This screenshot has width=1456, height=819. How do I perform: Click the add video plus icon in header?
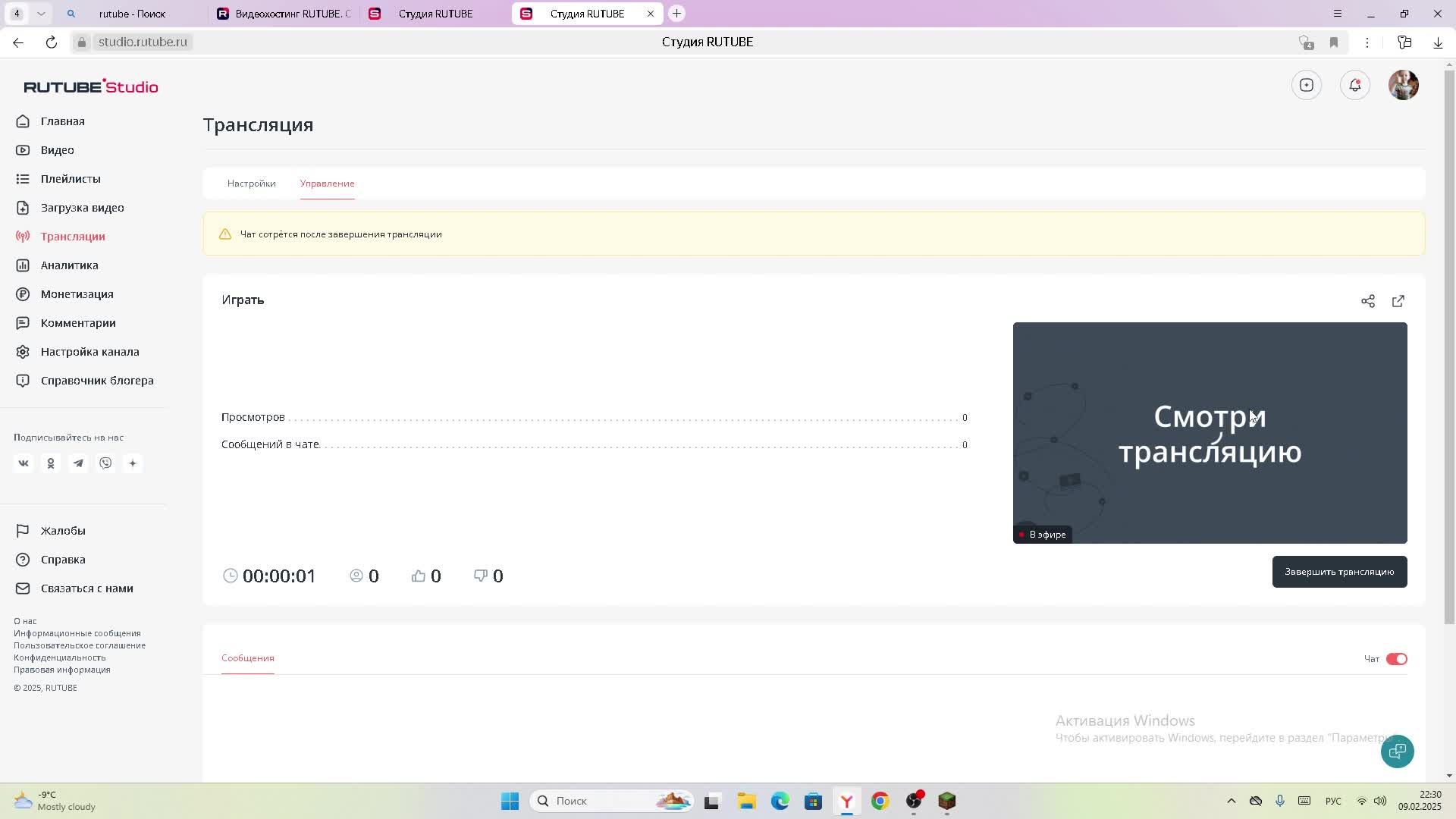(x=1307, y=85)
